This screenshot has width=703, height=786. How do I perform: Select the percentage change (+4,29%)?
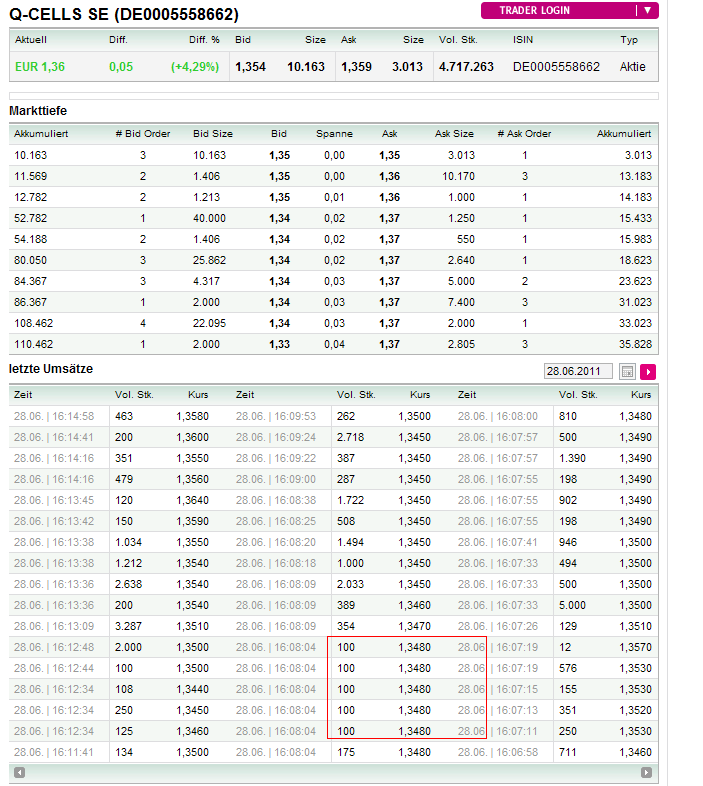[195, 67]
